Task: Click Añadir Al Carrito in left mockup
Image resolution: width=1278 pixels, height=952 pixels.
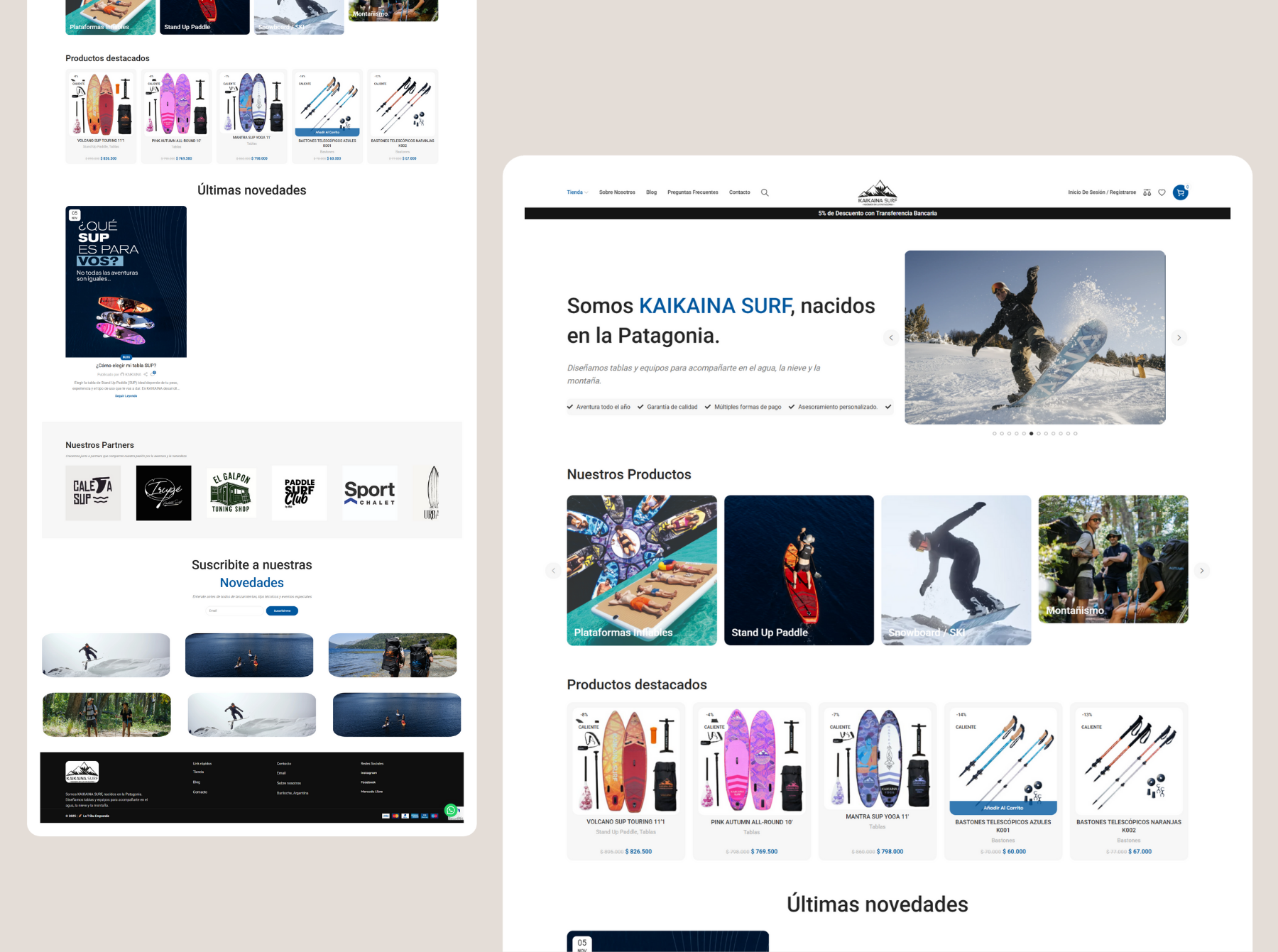Action: 327,132
